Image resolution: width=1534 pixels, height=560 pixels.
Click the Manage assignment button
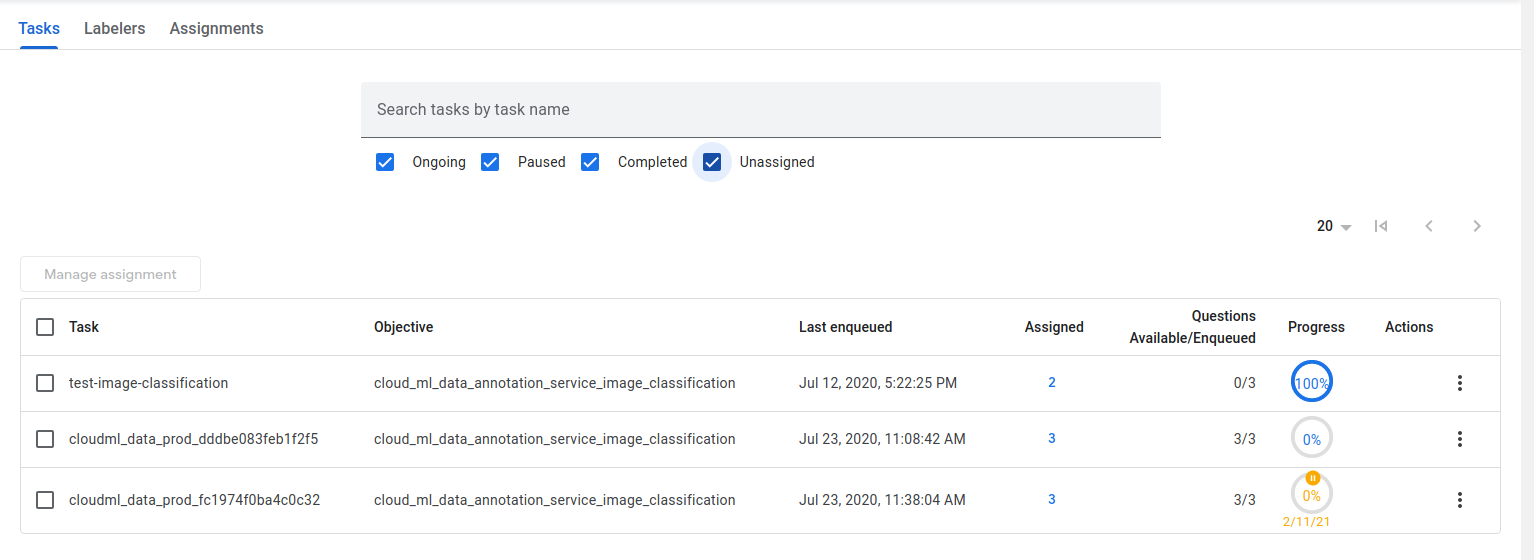click(x=110, y=274)
